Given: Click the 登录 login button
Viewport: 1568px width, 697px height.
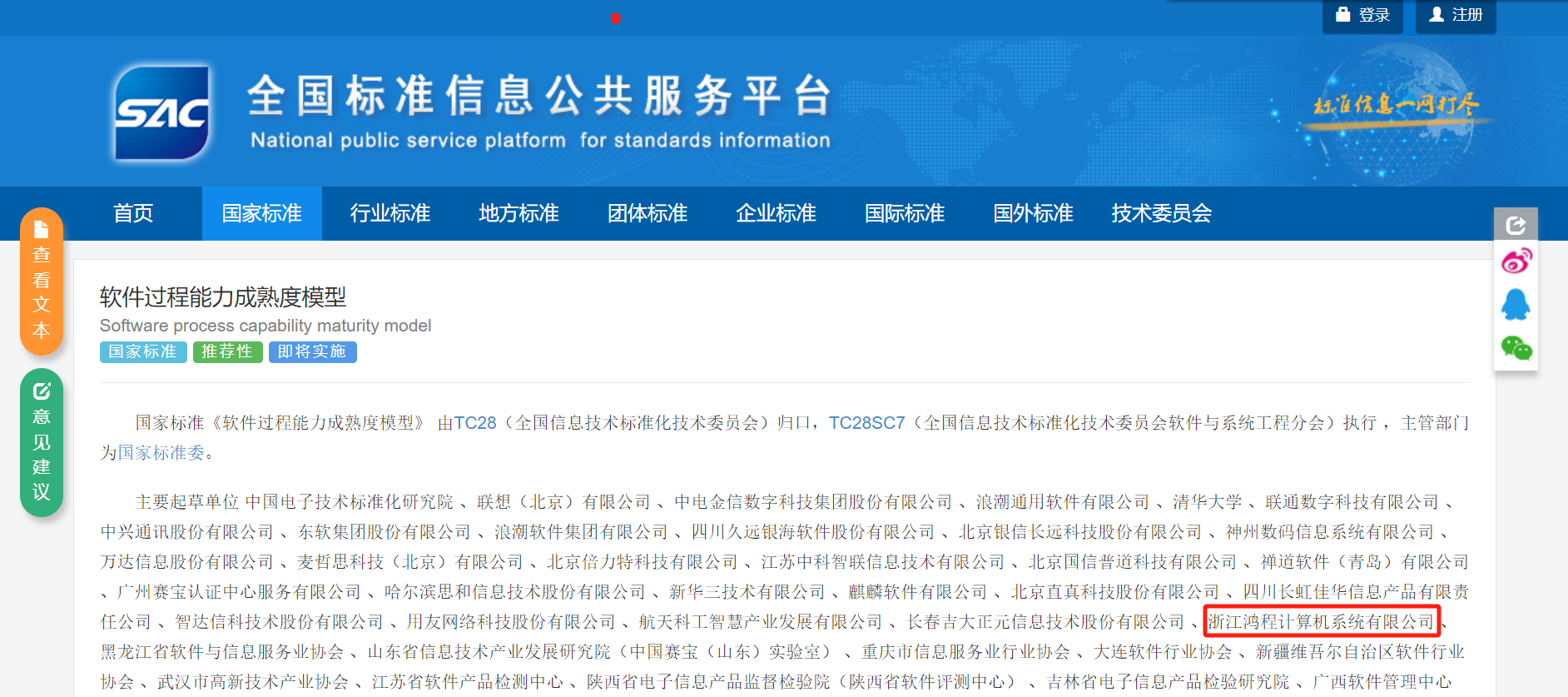Looking at the screenshot, I should (1362, 15).
